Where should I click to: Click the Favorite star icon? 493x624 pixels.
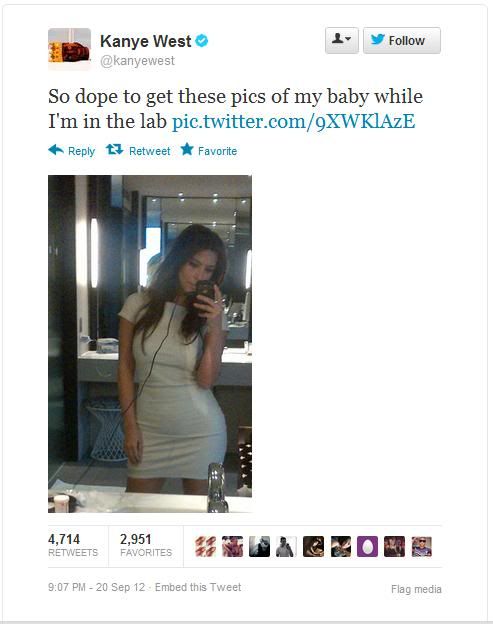(187, 149)
